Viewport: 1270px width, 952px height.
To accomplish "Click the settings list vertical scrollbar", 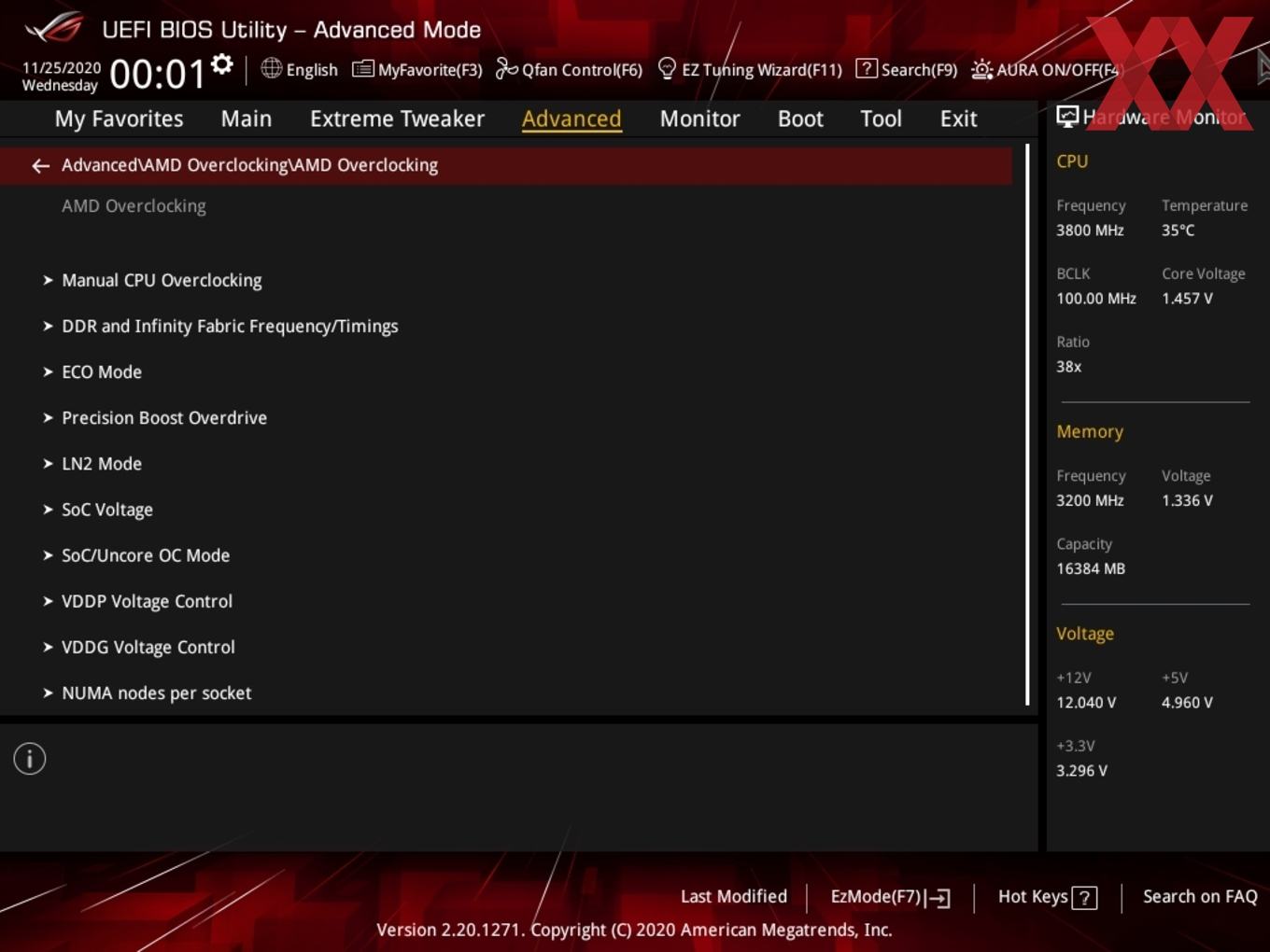I will (1027, 425).
